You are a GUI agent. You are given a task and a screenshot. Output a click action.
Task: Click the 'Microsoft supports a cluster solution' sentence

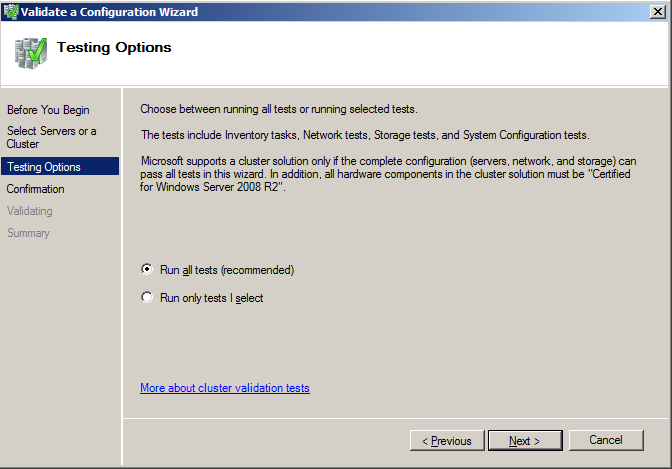tap(388, 160)
